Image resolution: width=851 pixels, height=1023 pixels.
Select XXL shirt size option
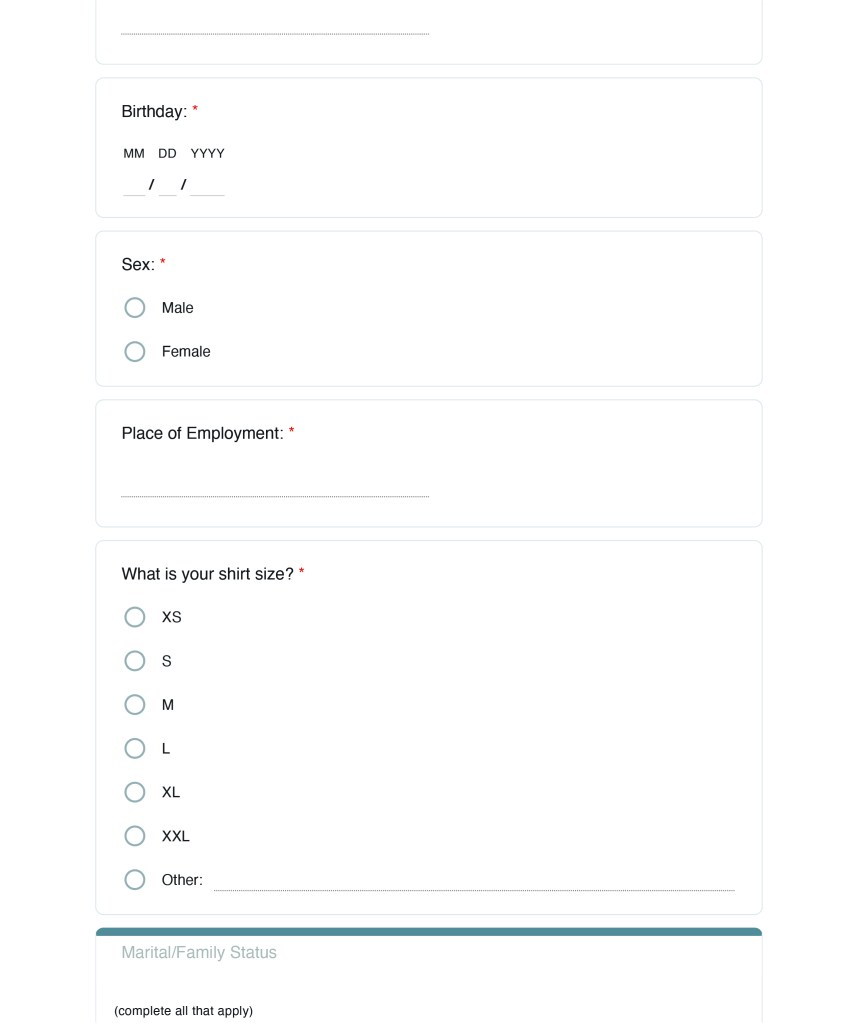(x=135, y=836)
